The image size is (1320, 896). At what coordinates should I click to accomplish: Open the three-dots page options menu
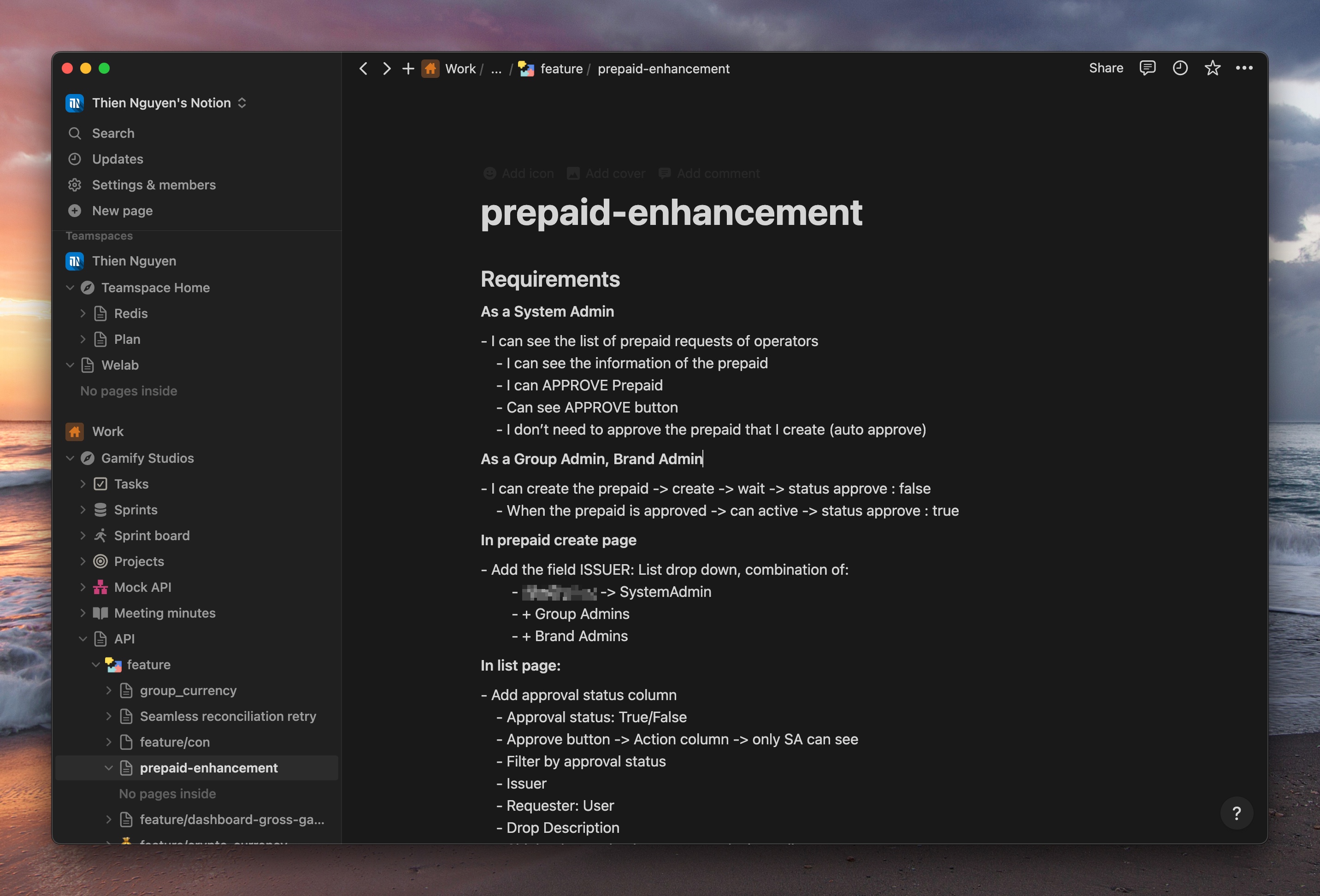point(1244,68)
